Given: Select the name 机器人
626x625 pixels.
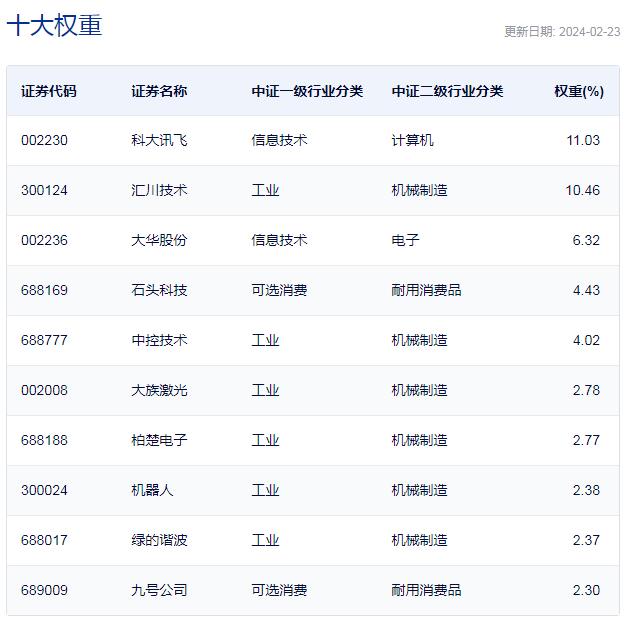Looking at the screenshot, I should tap(152, 490).
